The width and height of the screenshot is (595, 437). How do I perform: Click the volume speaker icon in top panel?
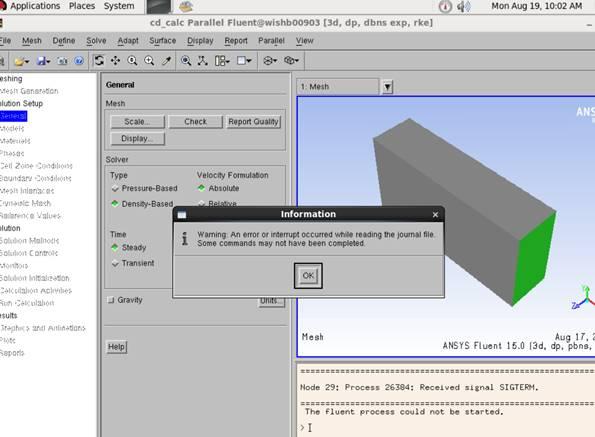pos(463,6)
